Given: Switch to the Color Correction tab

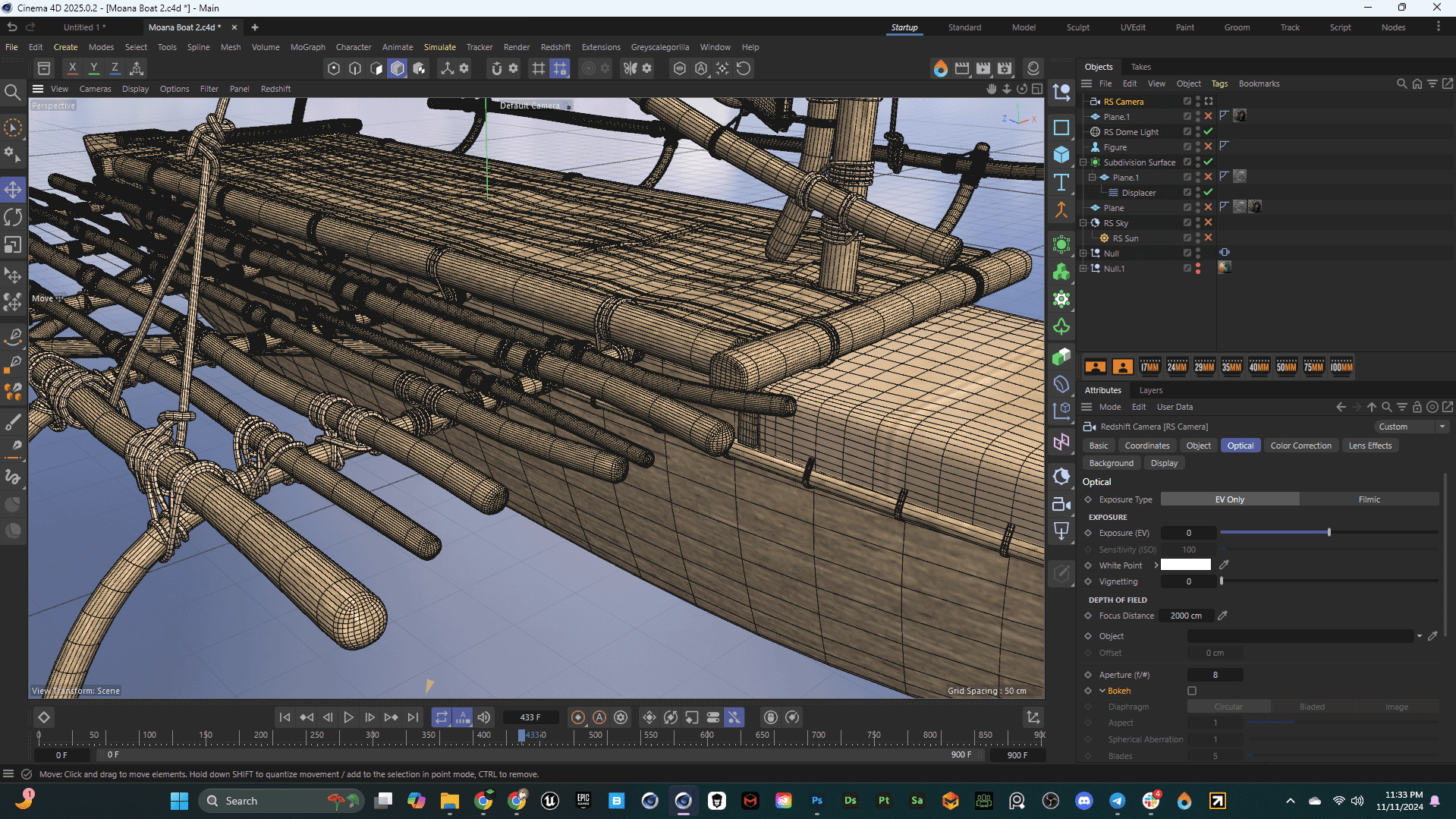Looking at the screenshot, I should 1300,446.
